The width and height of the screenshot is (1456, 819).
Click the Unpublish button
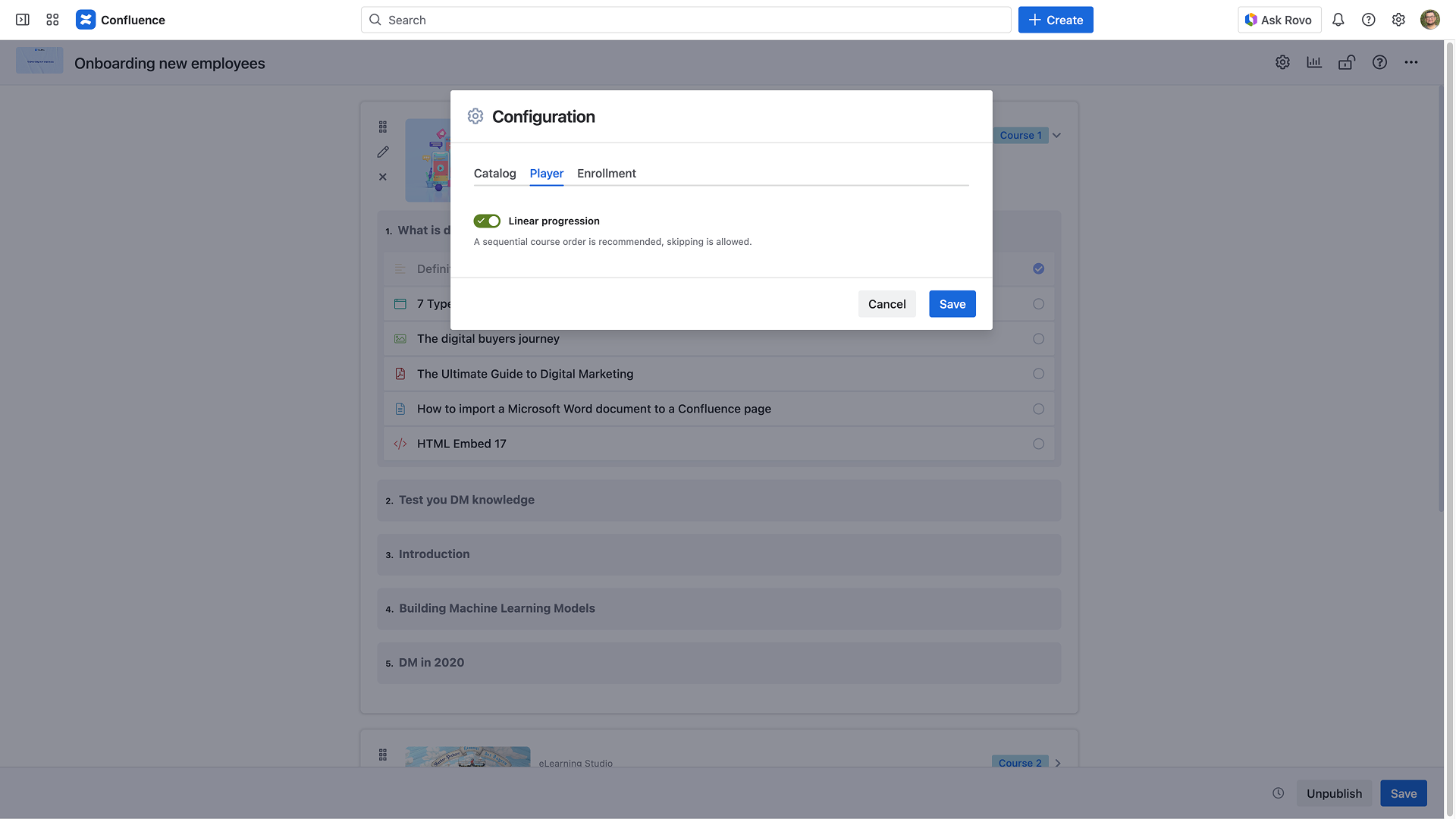pyautogui.click(x=1334, y=793)
